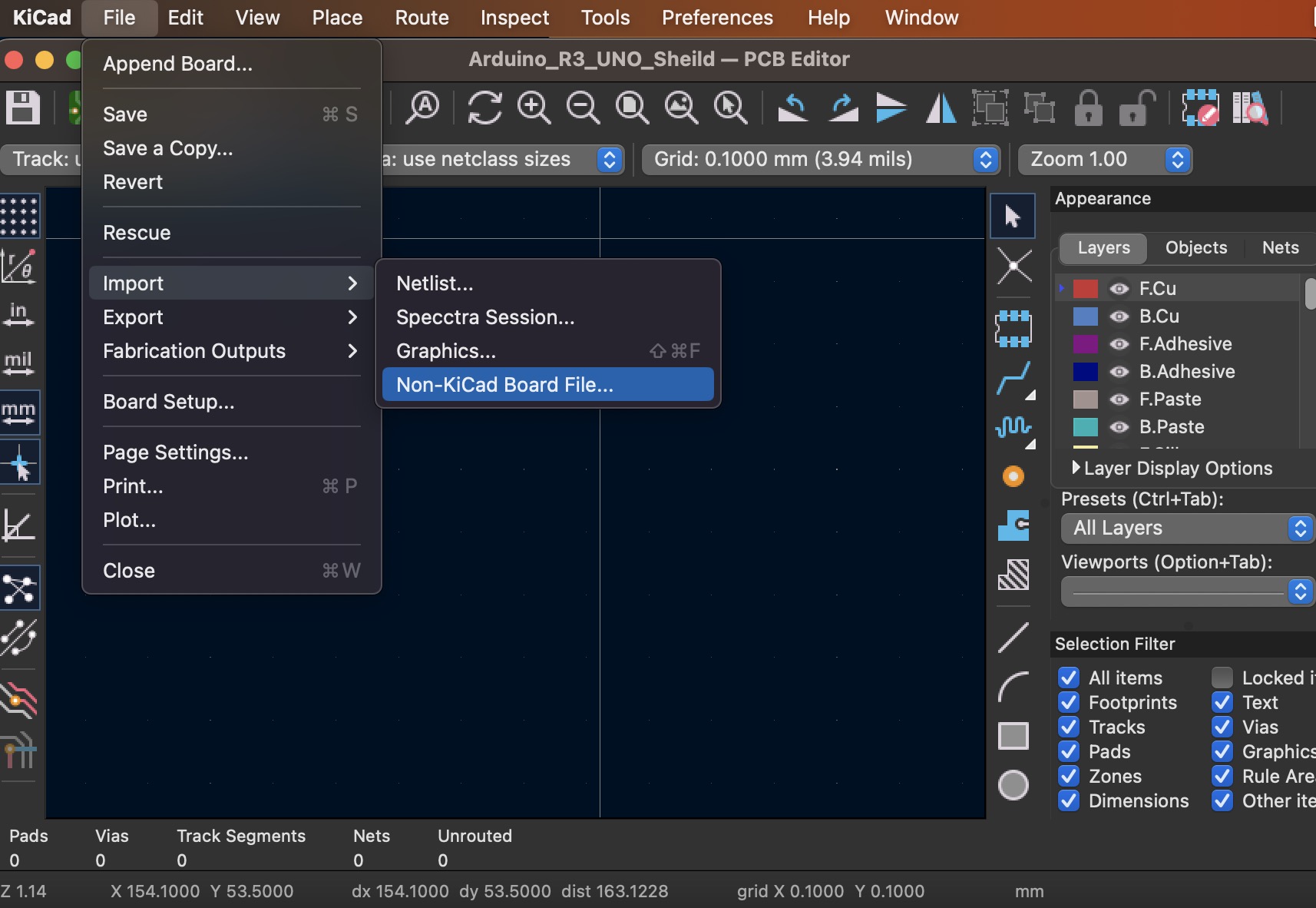This screenshot has width=1316, height=908.
Task: Uncheck the Tracks selection filter
Action: point(1069,727)
